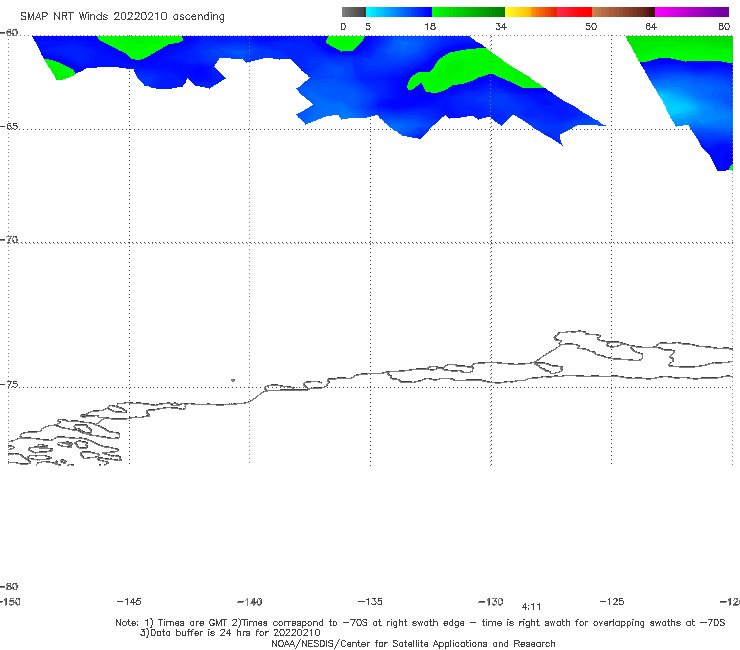Click the longitude label '-140'
Image resolution: width=740 pixels, height=650 pixels.
pos(250,602)
